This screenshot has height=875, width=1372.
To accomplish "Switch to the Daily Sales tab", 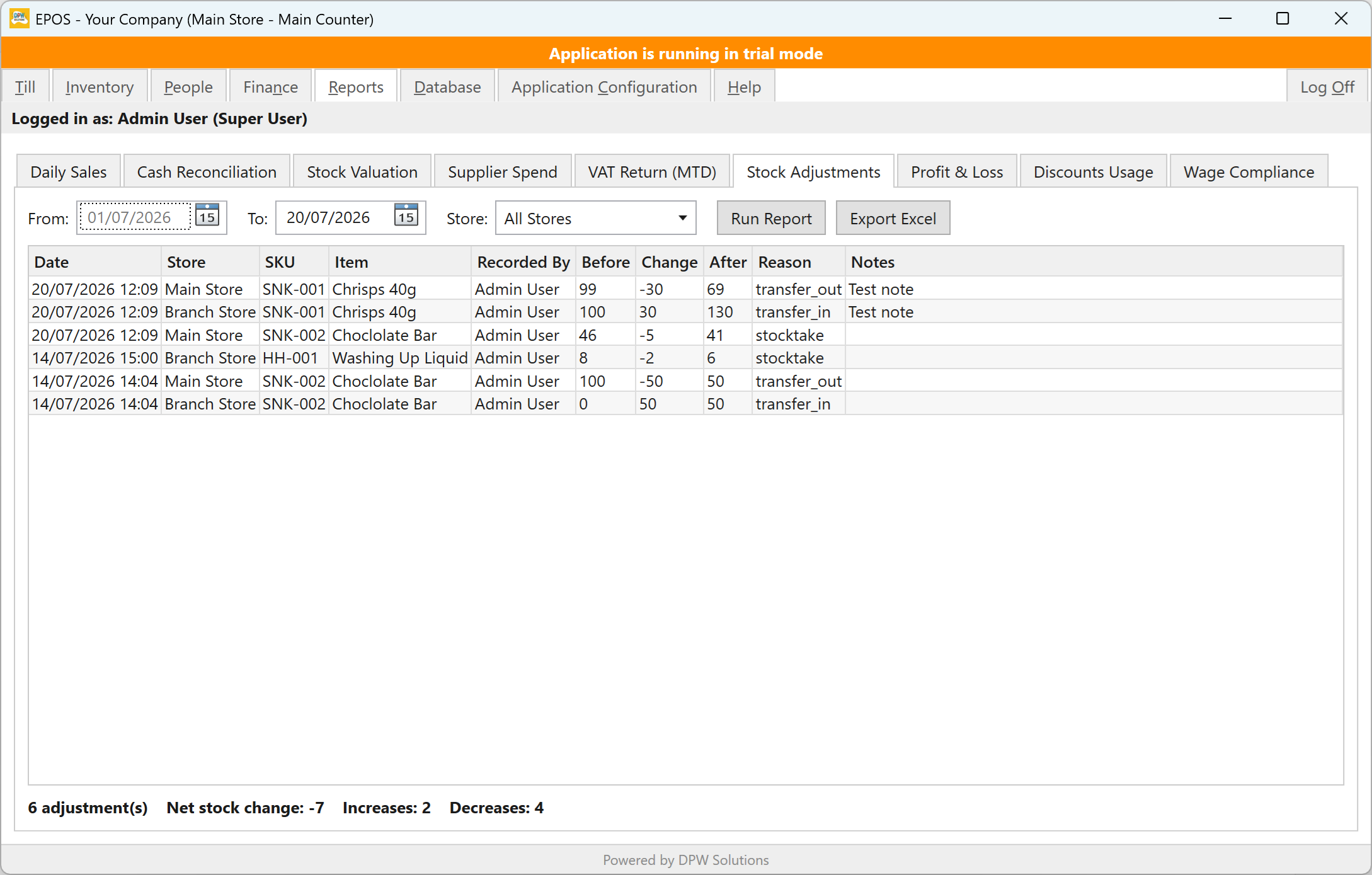I will (x=69, y=171).
